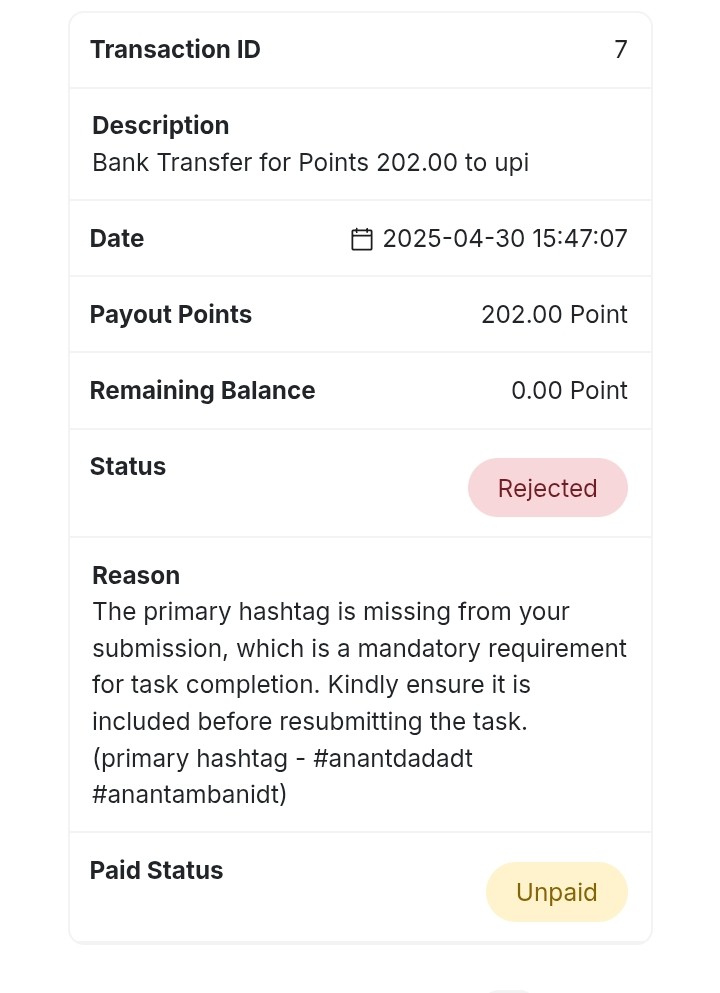The image size is (720, 993).
Task: Select the 202.00 Point payout value
Action: click(555, 315)
